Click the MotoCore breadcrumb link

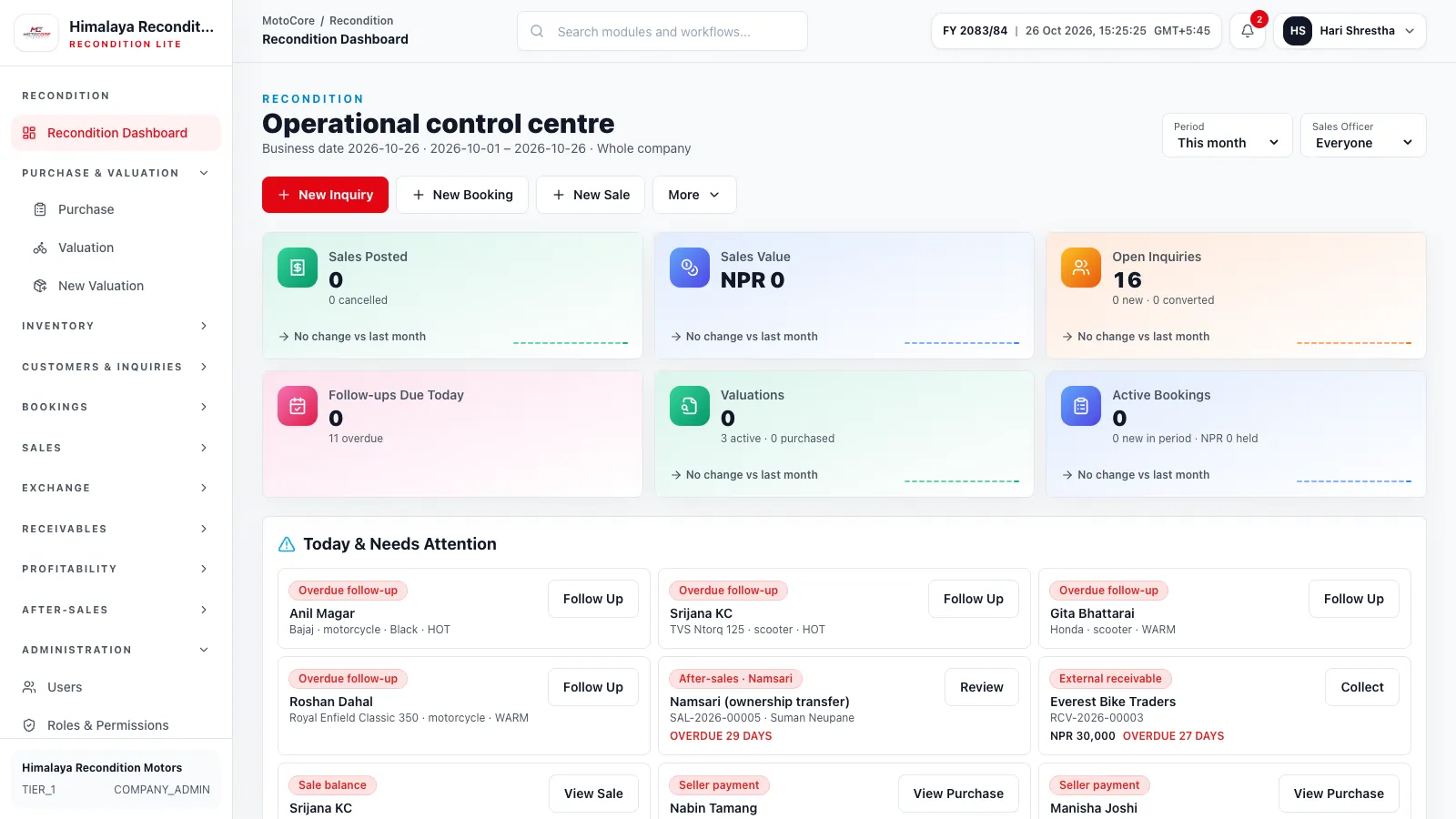pos(288,21)
